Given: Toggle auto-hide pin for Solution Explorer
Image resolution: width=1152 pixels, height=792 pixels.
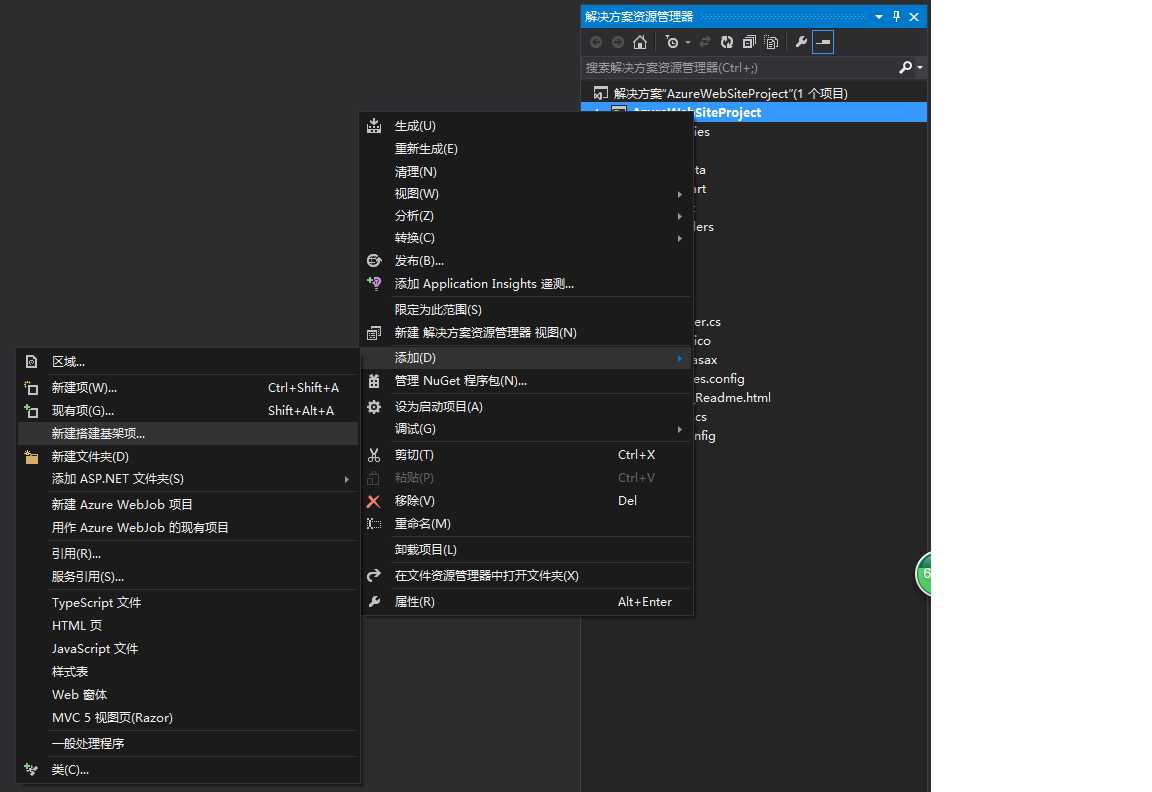Looking at the screenshot, I should tap(896, 16).
